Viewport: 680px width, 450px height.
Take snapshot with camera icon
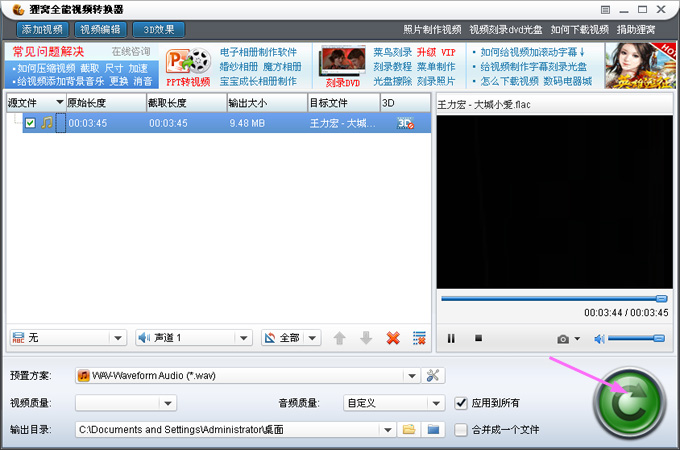(x=563, y=339)
